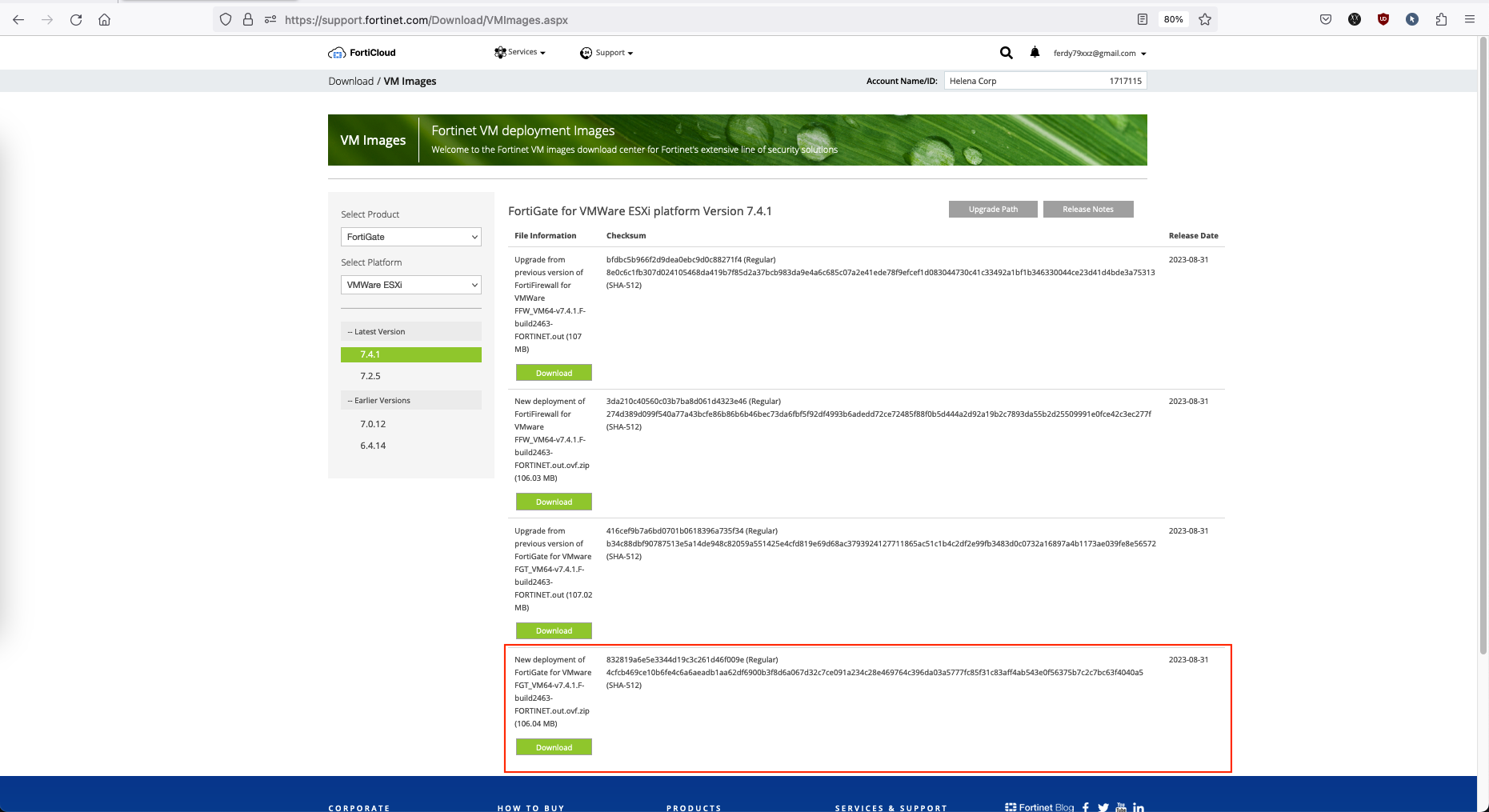Click the Upgrade Path button
The height and width of the screenshot is (812, 1489).
pyautogui.click(x=993, y=210)
